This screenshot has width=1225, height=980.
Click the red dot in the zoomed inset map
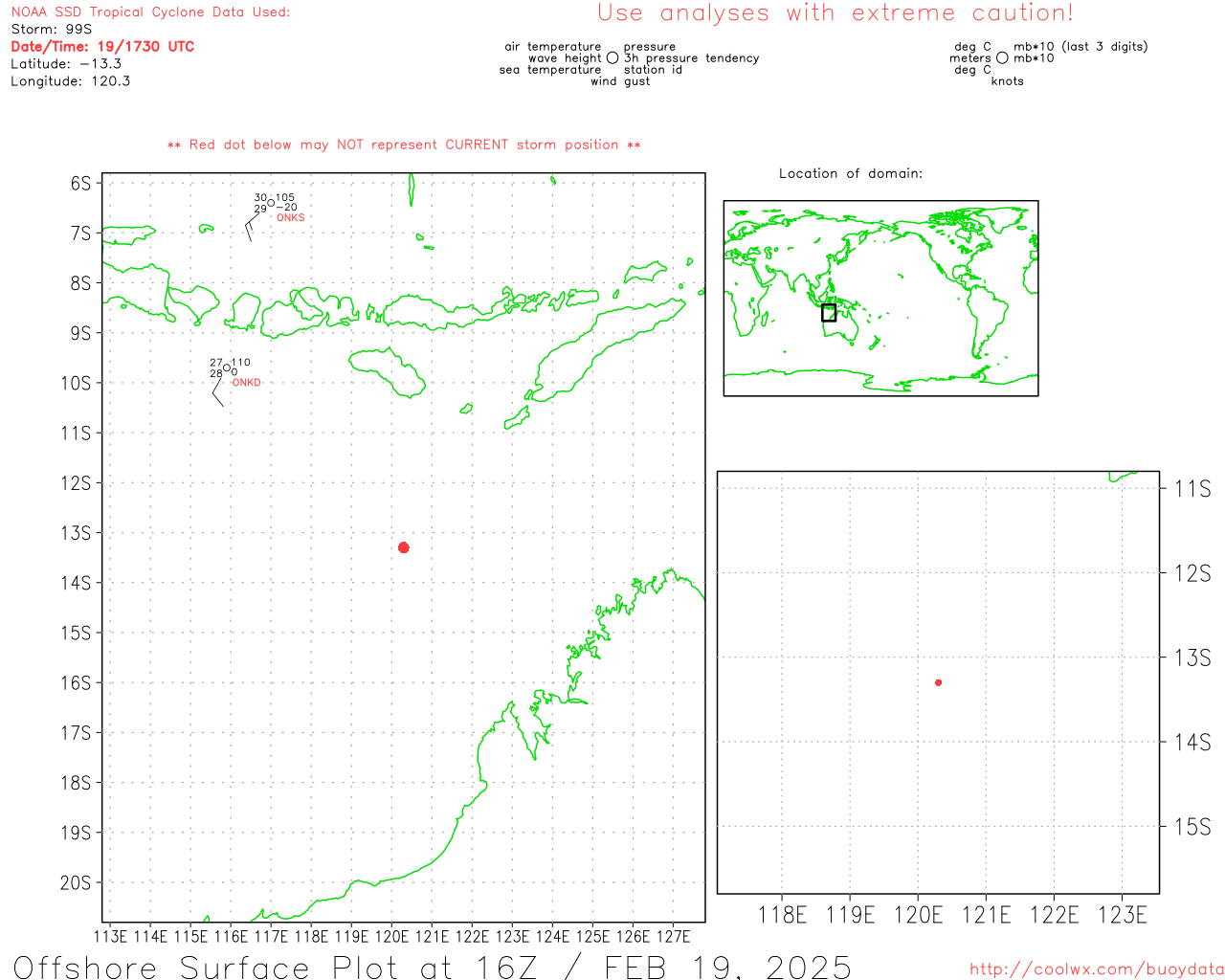(x=939, y=682)
